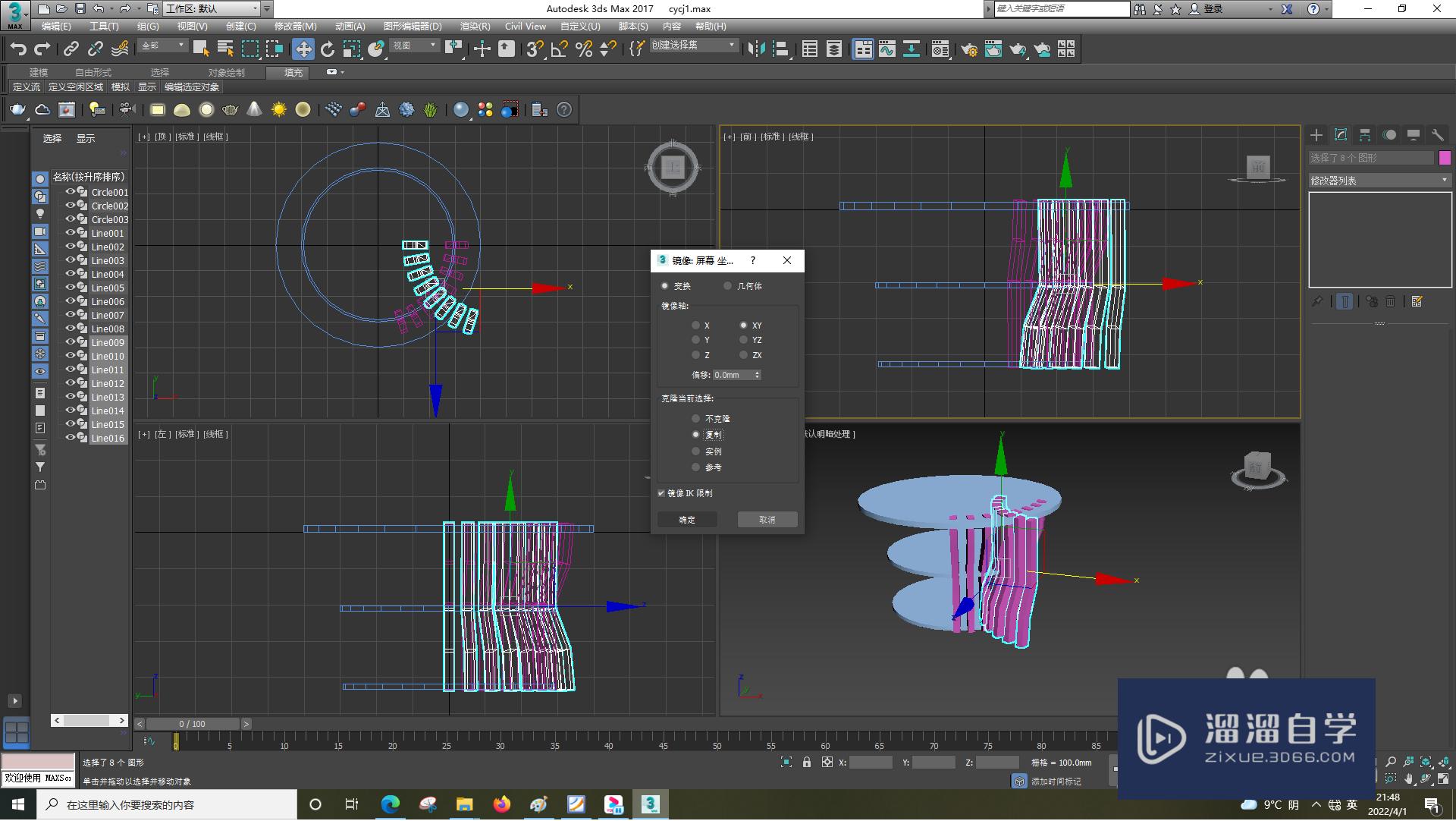Viewport: 1456px width, 821px height.
Task: Expand the 修改器列表 modifier list dropdown
Action: [1380, 181]
